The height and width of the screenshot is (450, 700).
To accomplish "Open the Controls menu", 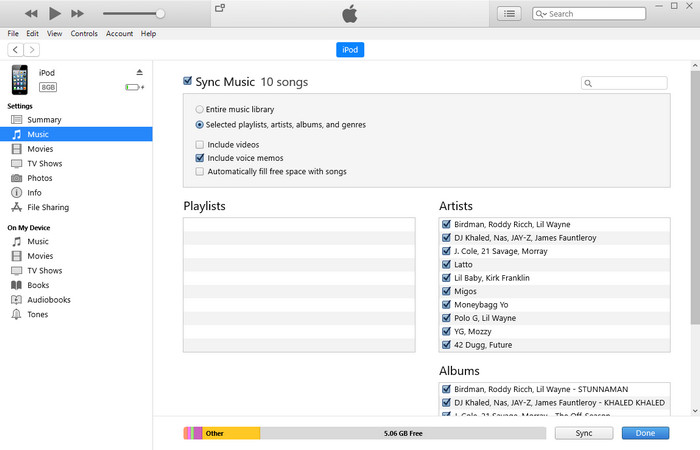I will click(84, 33).
